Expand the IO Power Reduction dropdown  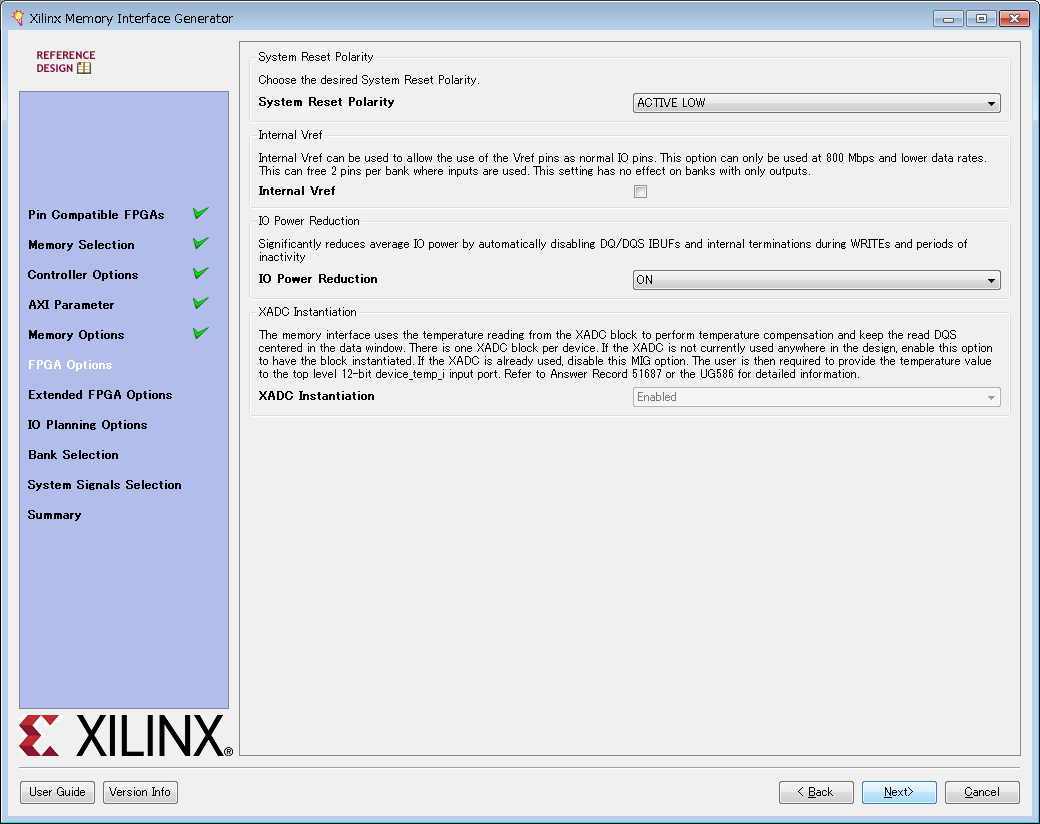coord(817,280)
